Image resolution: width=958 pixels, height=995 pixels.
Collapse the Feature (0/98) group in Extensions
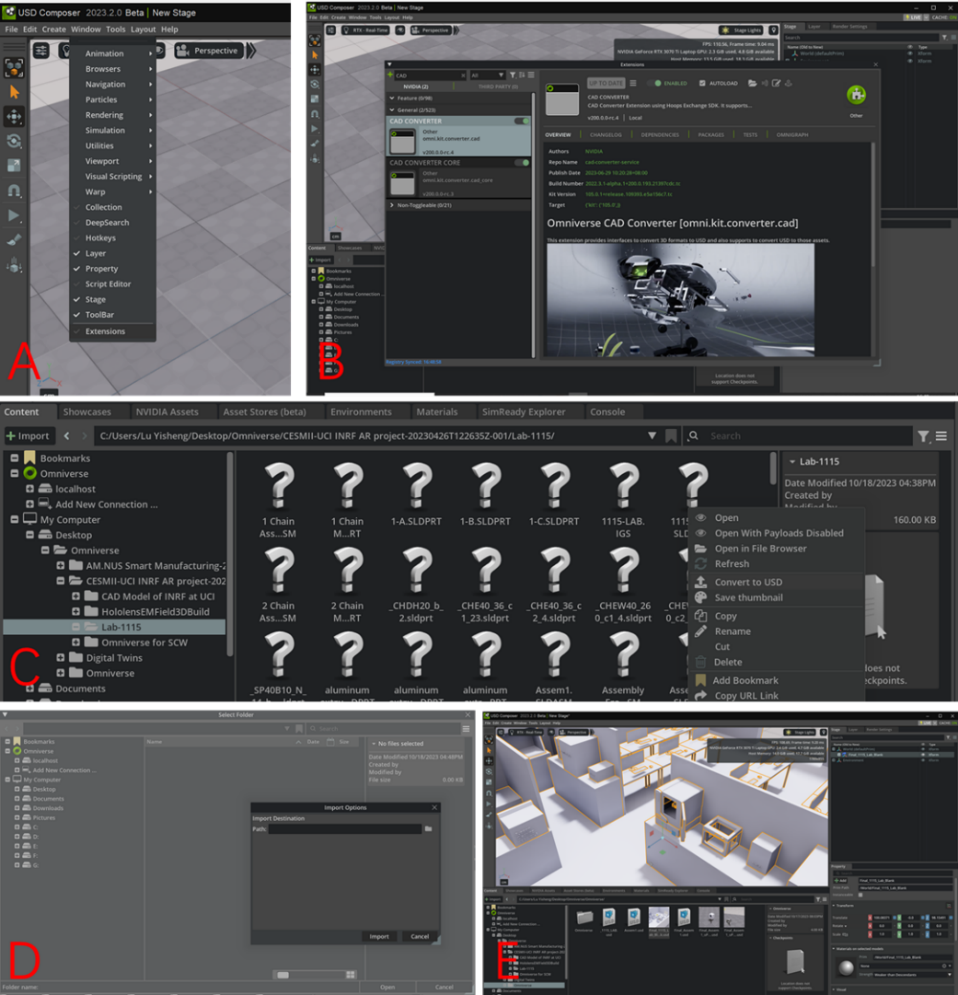tap(391, 98)
